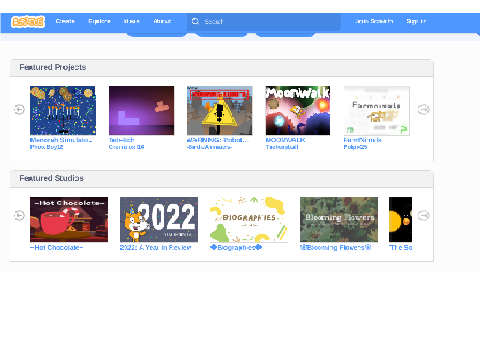Click the Join Scratch link
This screenshot has height=360, width=480.
pos(374,21)
